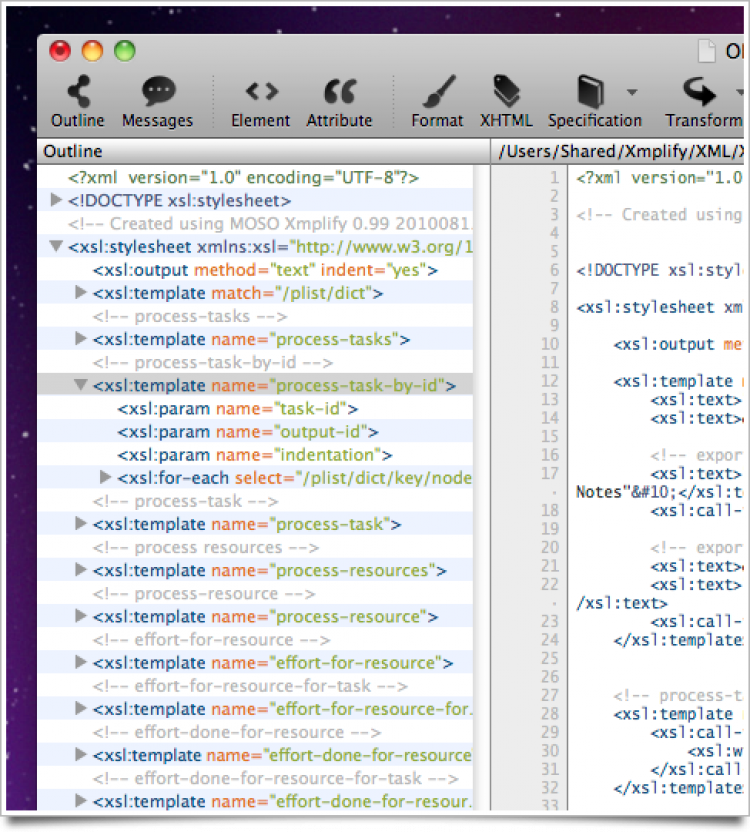
Task: Click the document proxy icon in title bar
Action: tap(706, 51)
